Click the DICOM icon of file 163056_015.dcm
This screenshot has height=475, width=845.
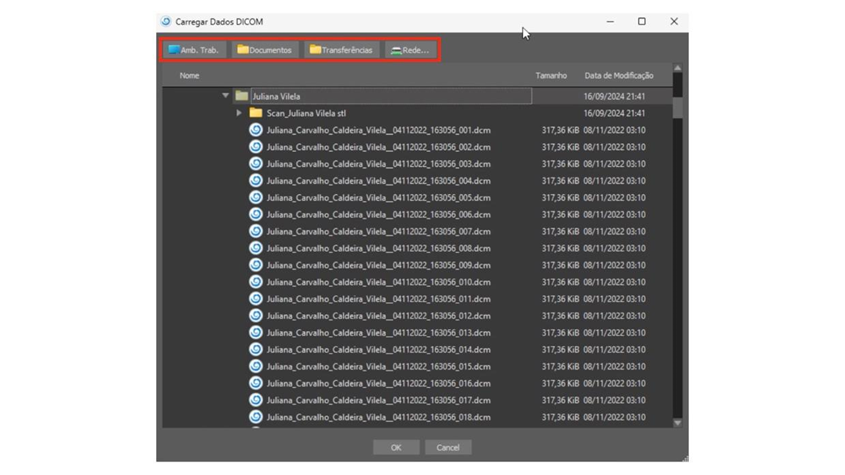(x=255, y=367)
